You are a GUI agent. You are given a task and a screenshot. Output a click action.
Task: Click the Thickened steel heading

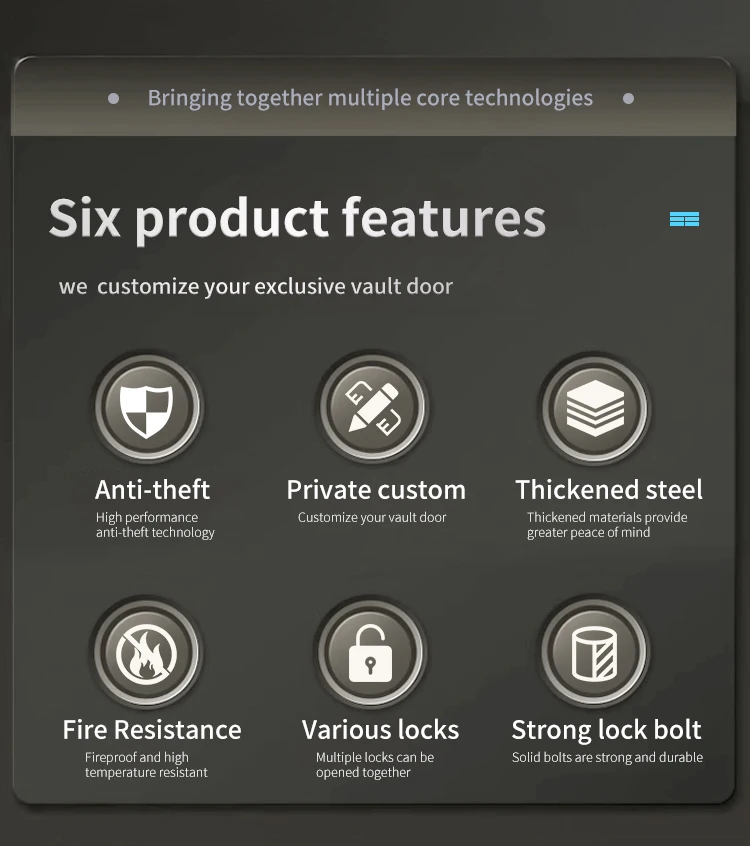pyautogui.click(x=609, y=490)
